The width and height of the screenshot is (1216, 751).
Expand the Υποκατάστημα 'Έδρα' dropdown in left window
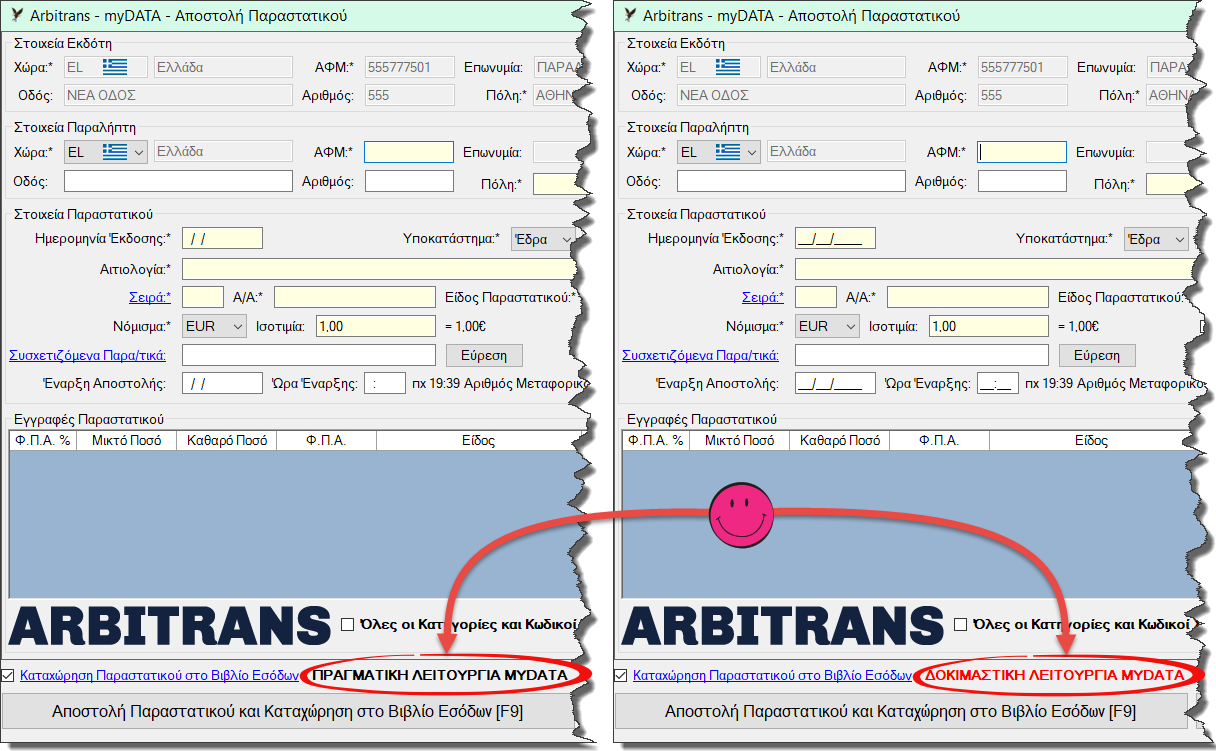pyautogui.click(x=543, y=240)
